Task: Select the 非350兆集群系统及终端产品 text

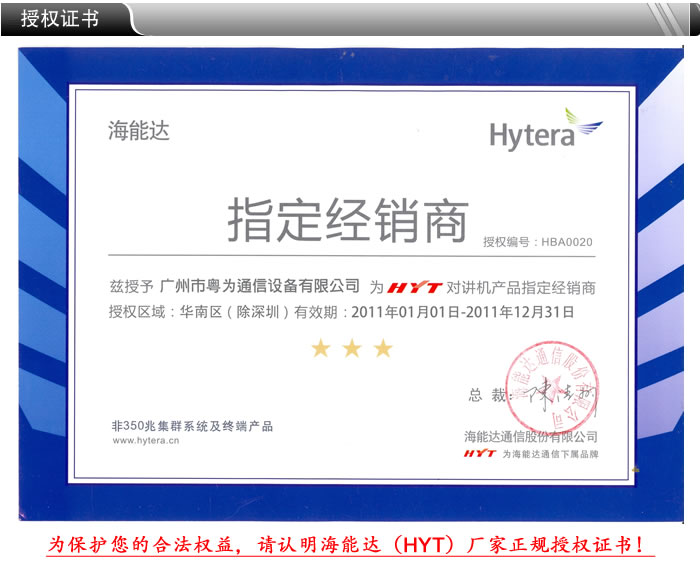Action: point(191,426)
